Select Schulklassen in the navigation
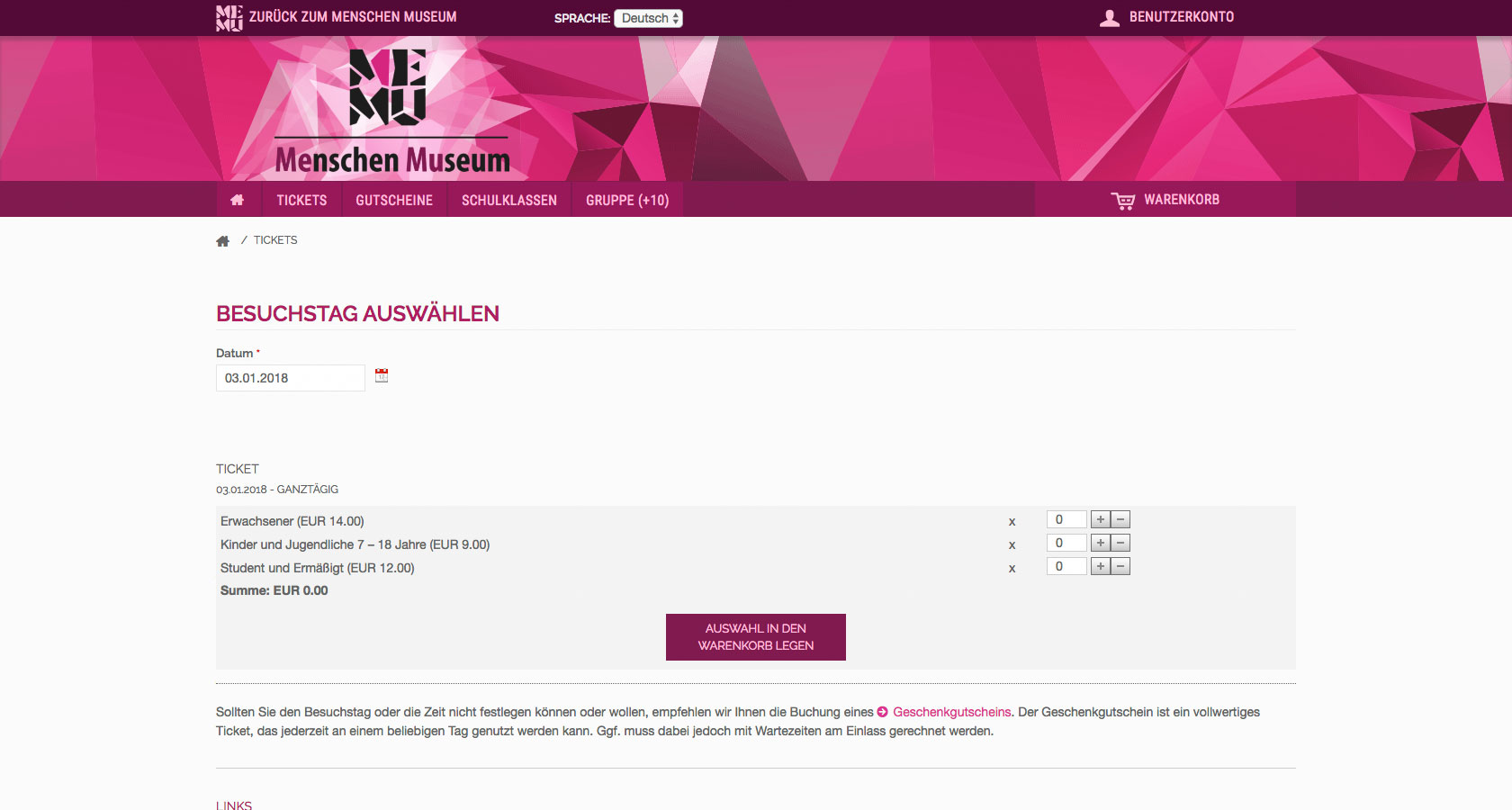The image size is (1512, 810). point(509,200)
